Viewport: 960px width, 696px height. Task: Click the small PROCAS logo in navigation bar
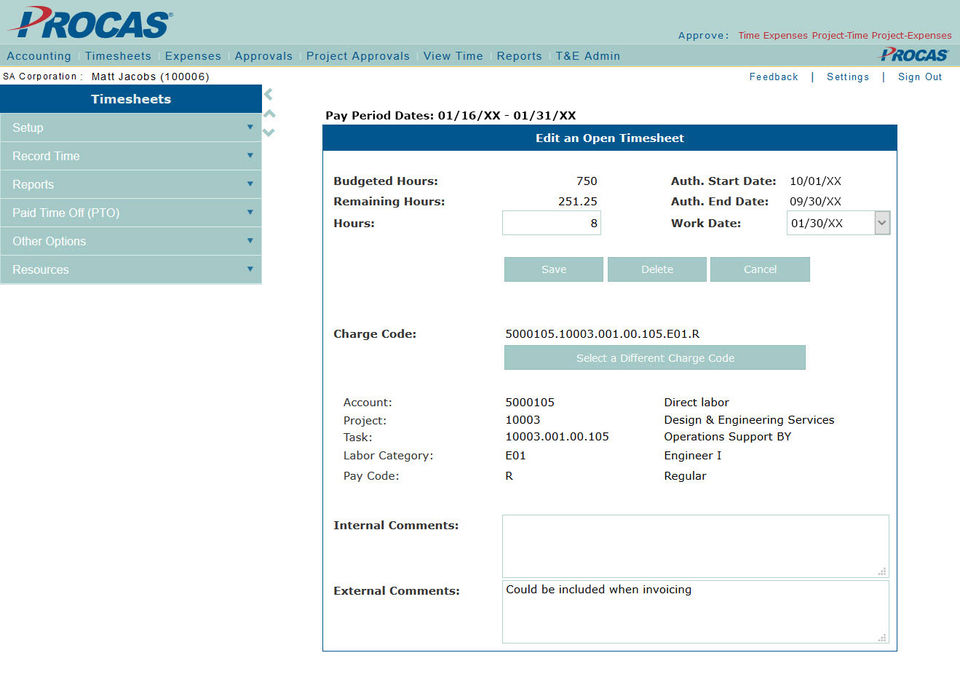coord(913,55)
